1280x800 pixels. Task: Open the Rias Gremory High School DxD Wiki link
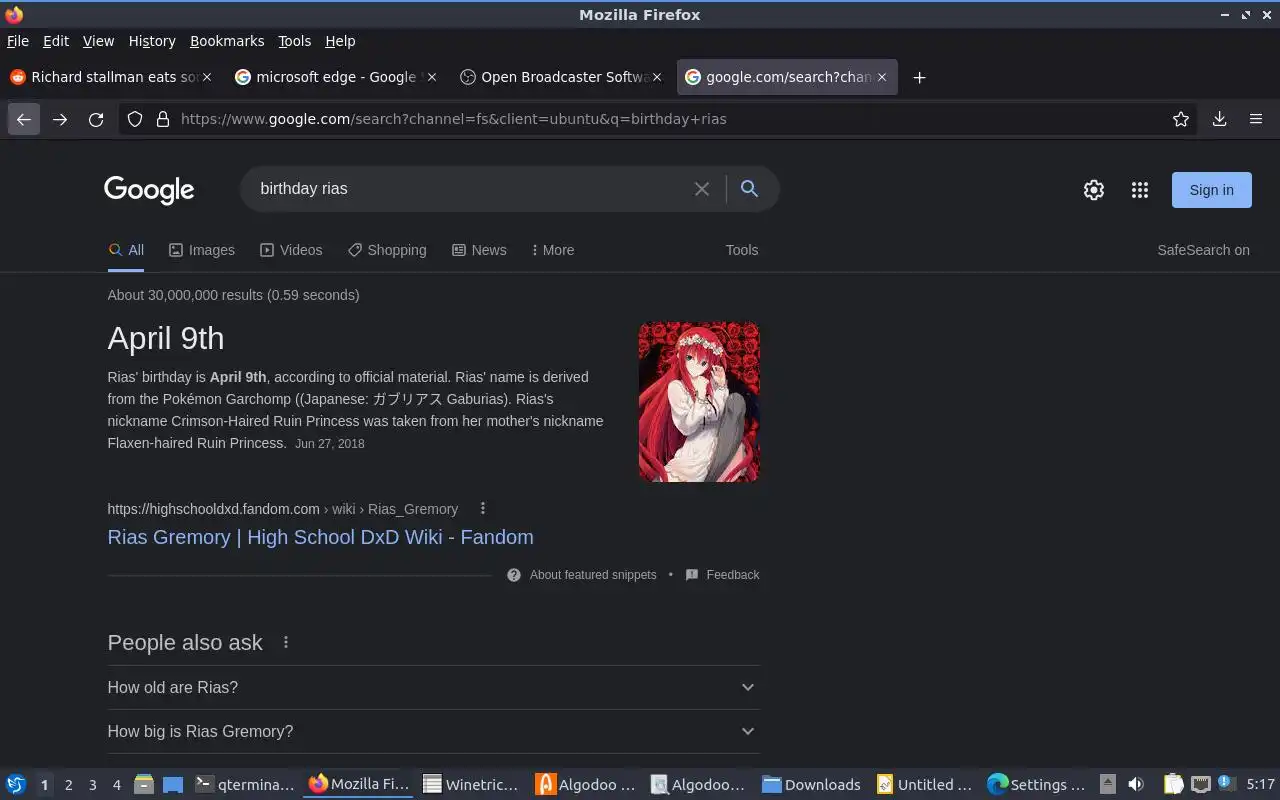[320, 537]
